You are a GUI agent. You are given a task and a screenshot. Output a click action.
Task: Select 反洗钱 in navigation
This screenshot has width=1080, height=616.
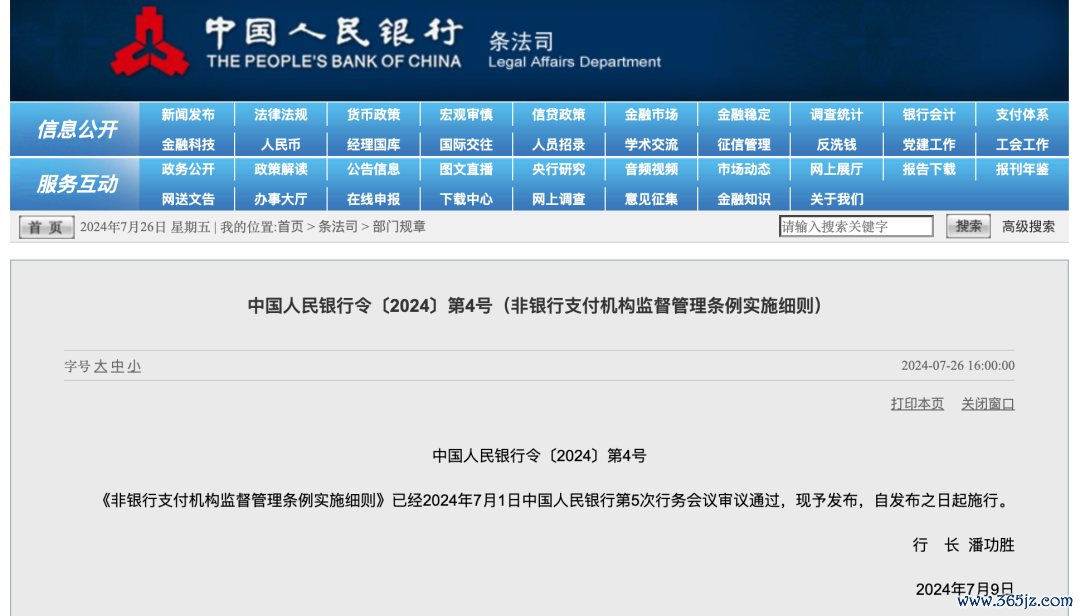[x=836, y=145]
